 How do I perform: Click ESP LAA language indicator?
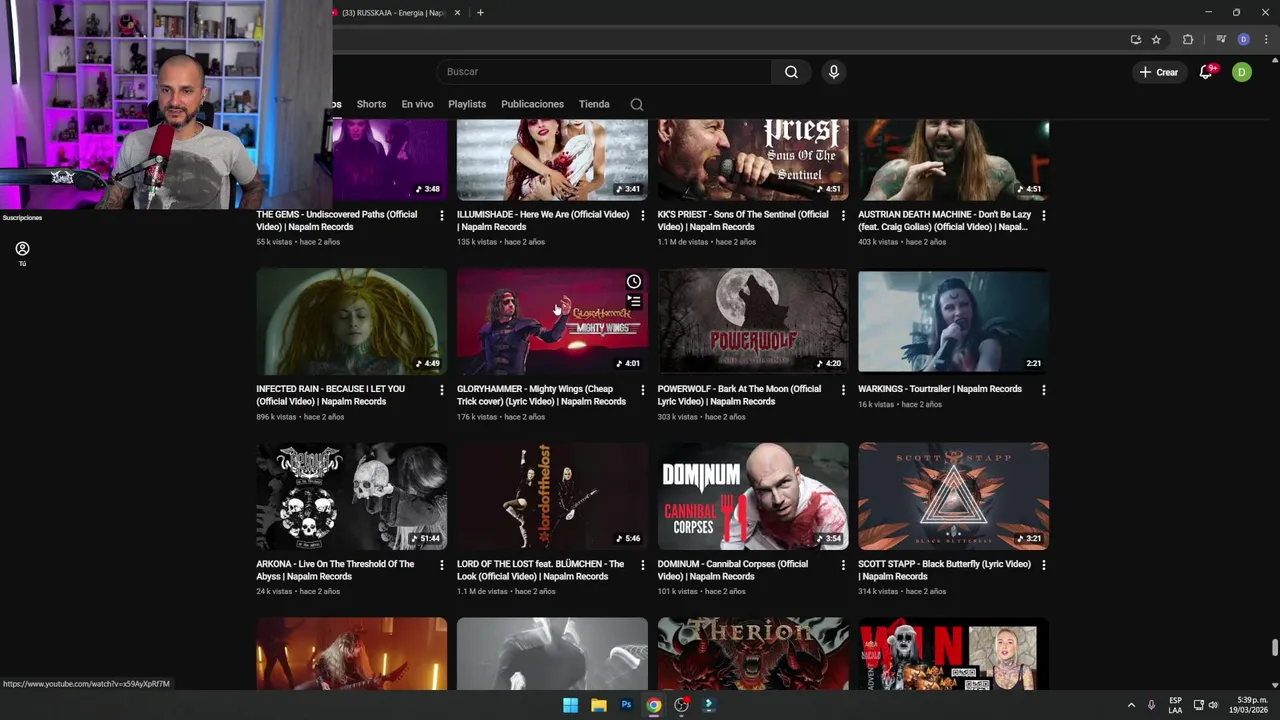click(x=1175, y=705)
